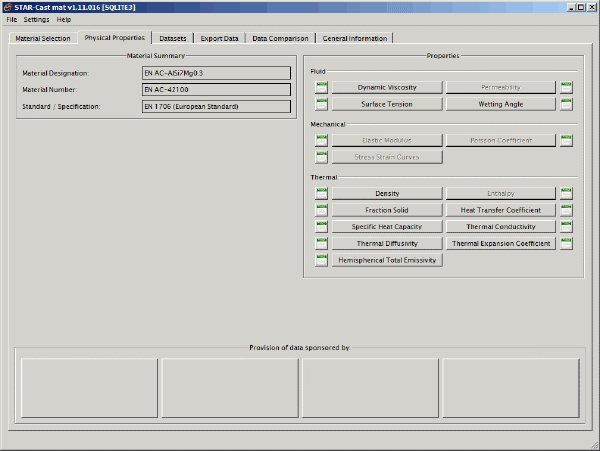Image resolution: width=600 pixels, height=451 pixels.
Task: Click the table icon beside Surface Tension
Action: (322, 104)
